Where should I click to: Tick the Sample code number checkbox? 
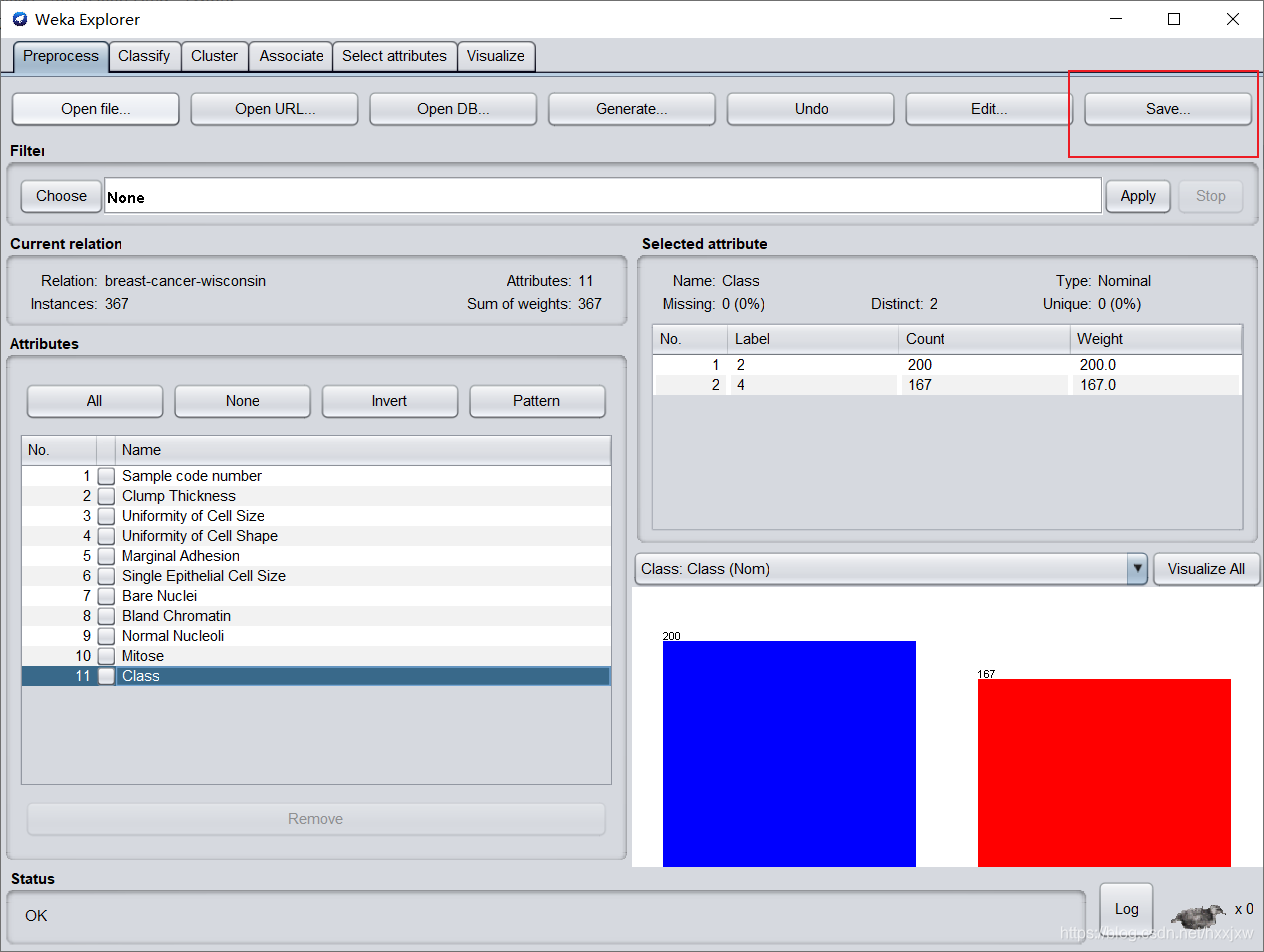106,476
